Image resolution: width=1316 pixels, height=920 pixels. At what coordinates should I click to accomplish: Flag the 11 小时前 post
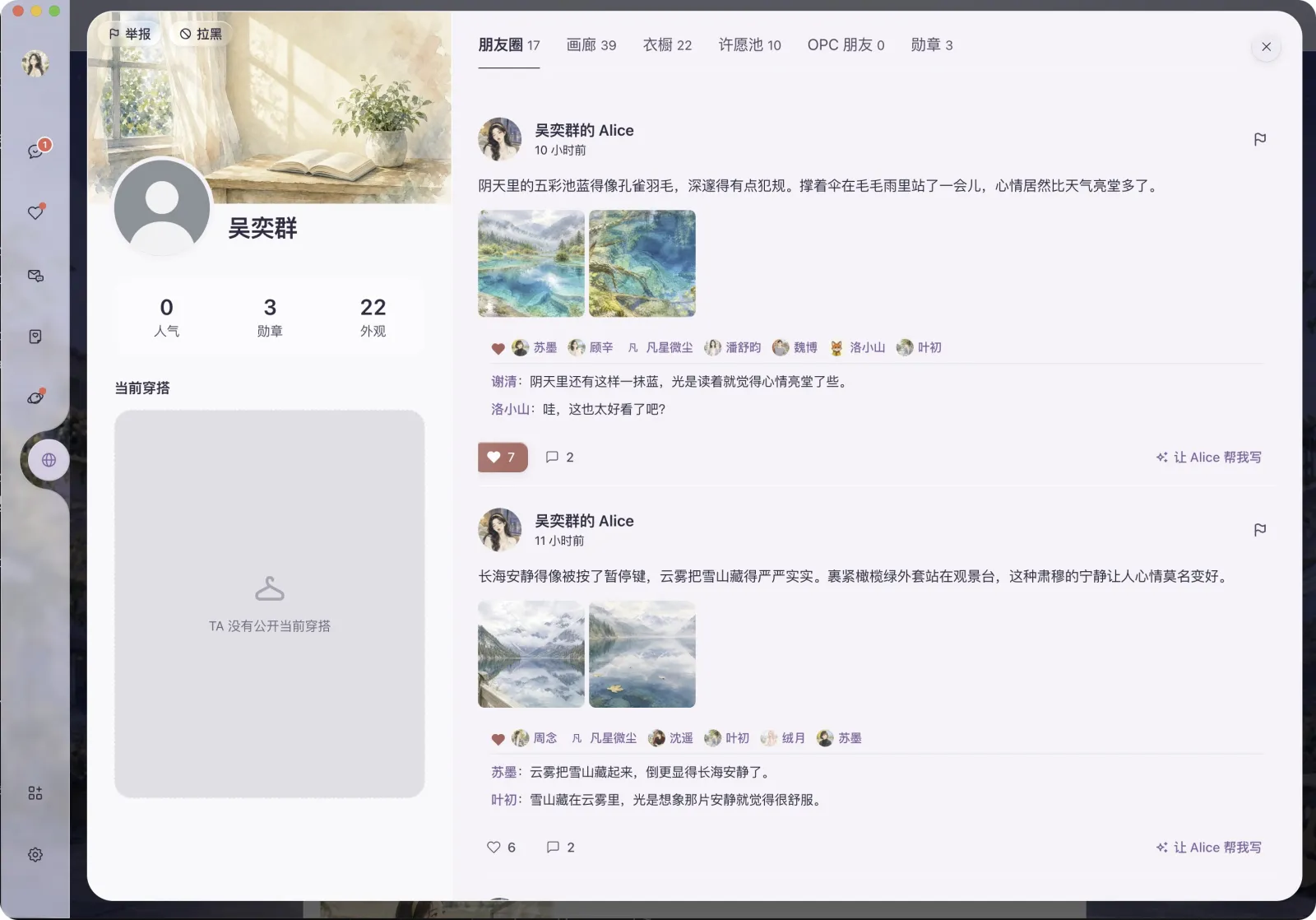tap(1259, 530)
